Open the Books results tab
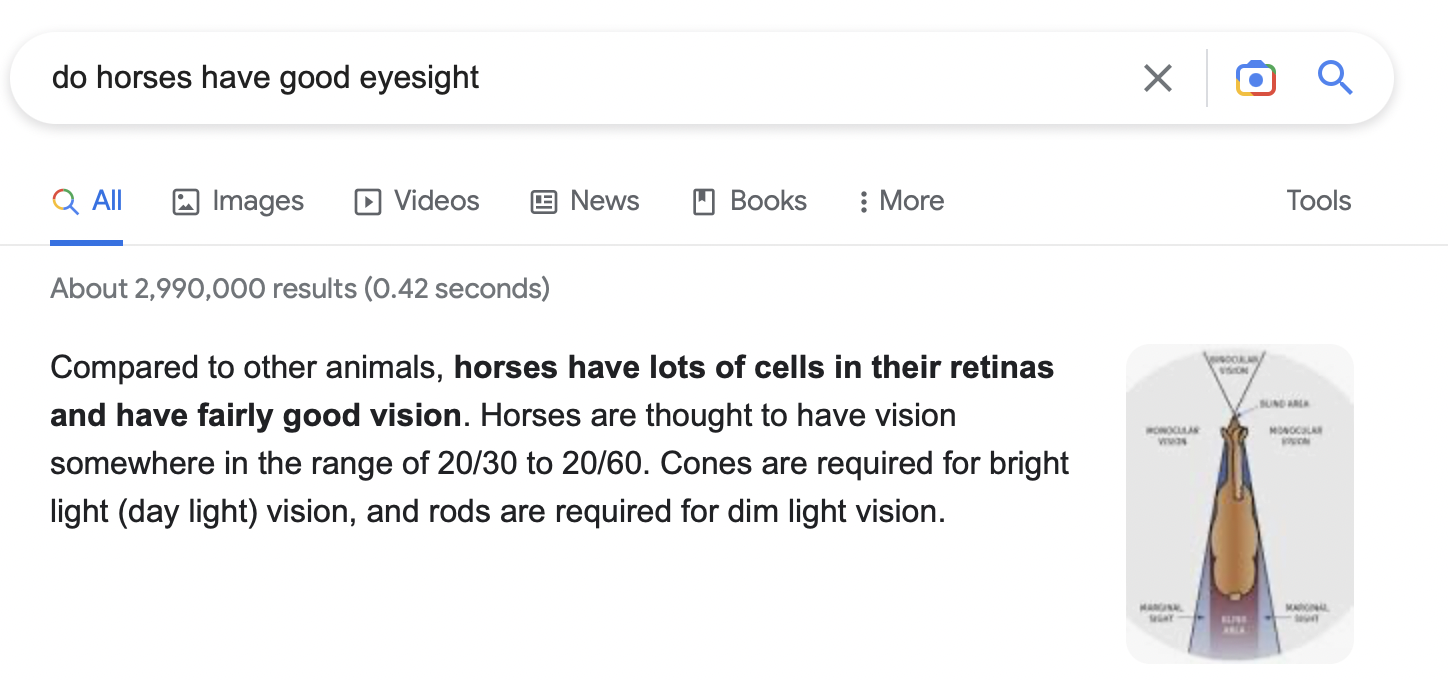Screen dimensions: 1448x680 tap(750, 201)
